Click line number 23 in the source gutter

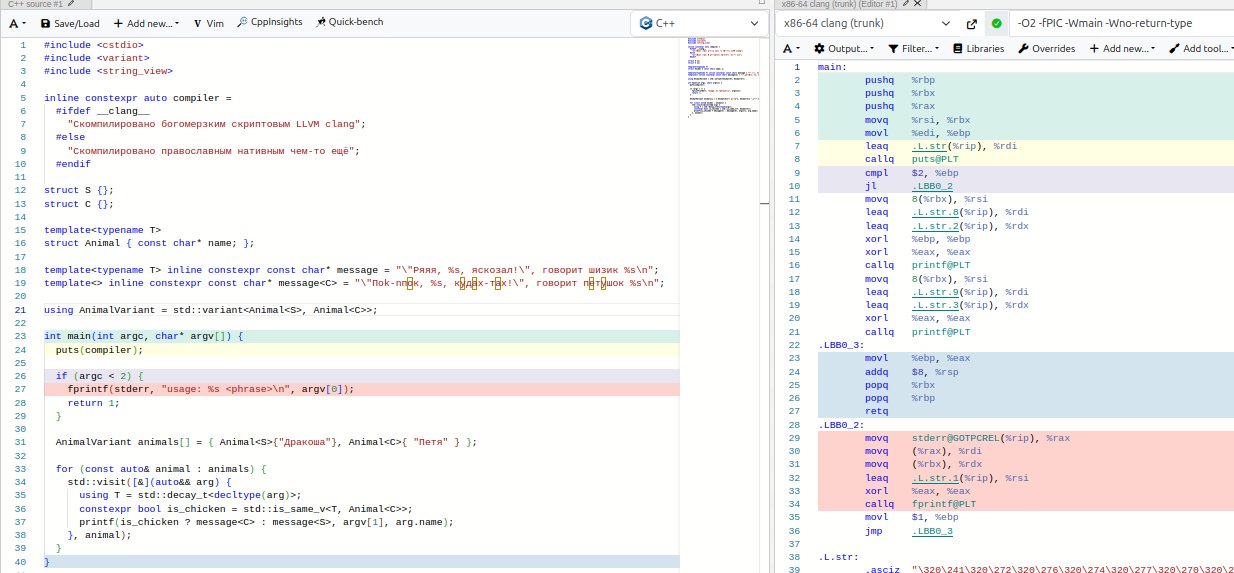coord(20,337)
